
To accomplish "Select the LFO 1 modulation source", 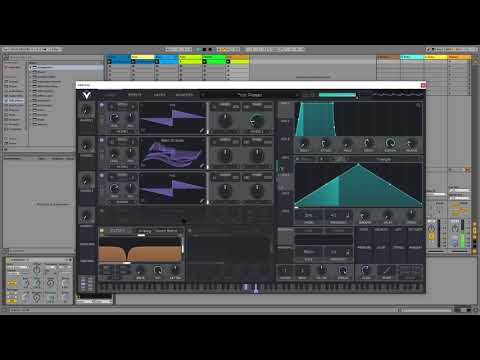I will tap(285, 163).
